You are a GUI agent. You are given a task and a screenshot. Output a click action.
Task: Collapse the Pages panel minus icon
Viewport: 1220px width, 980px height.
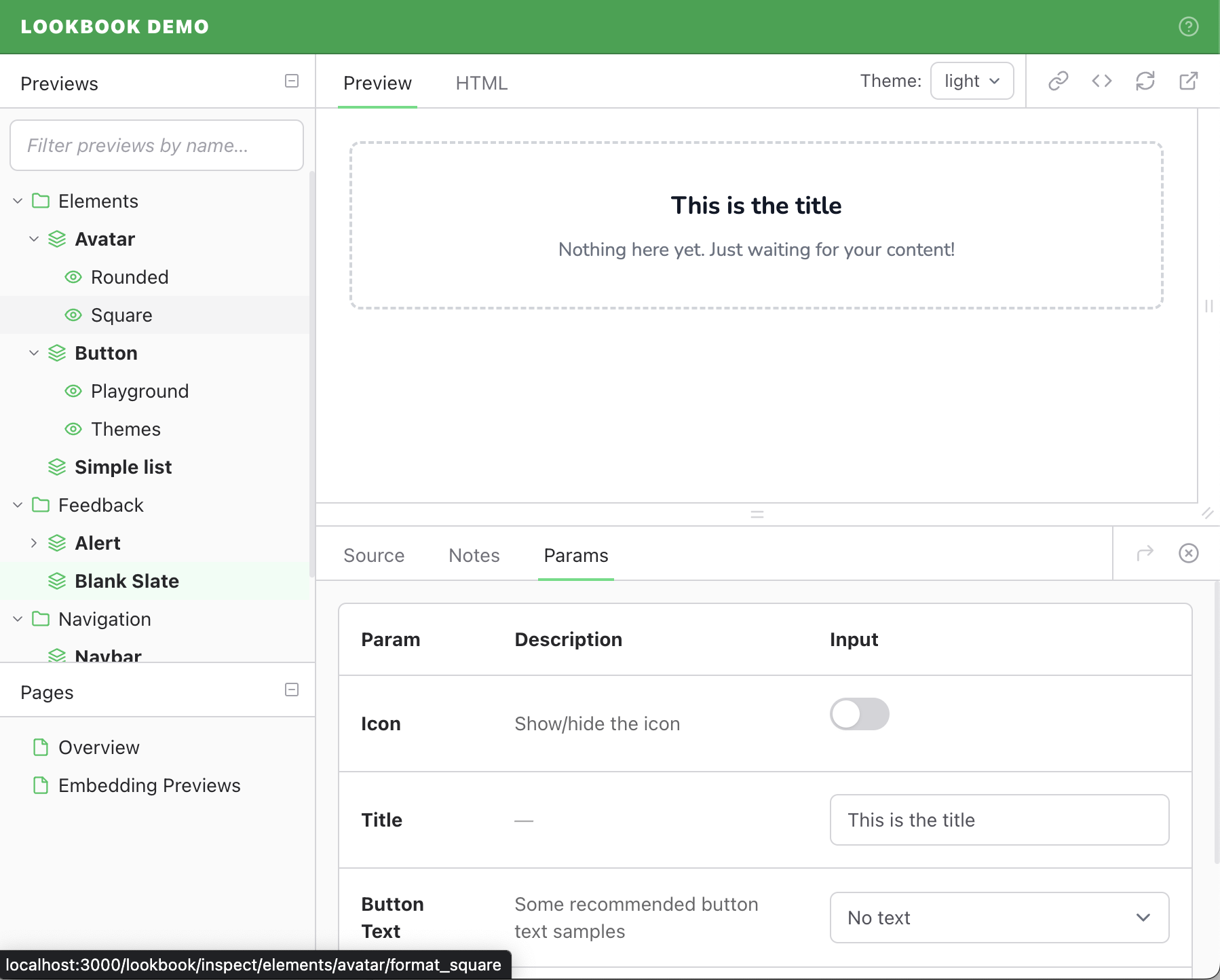292,690
